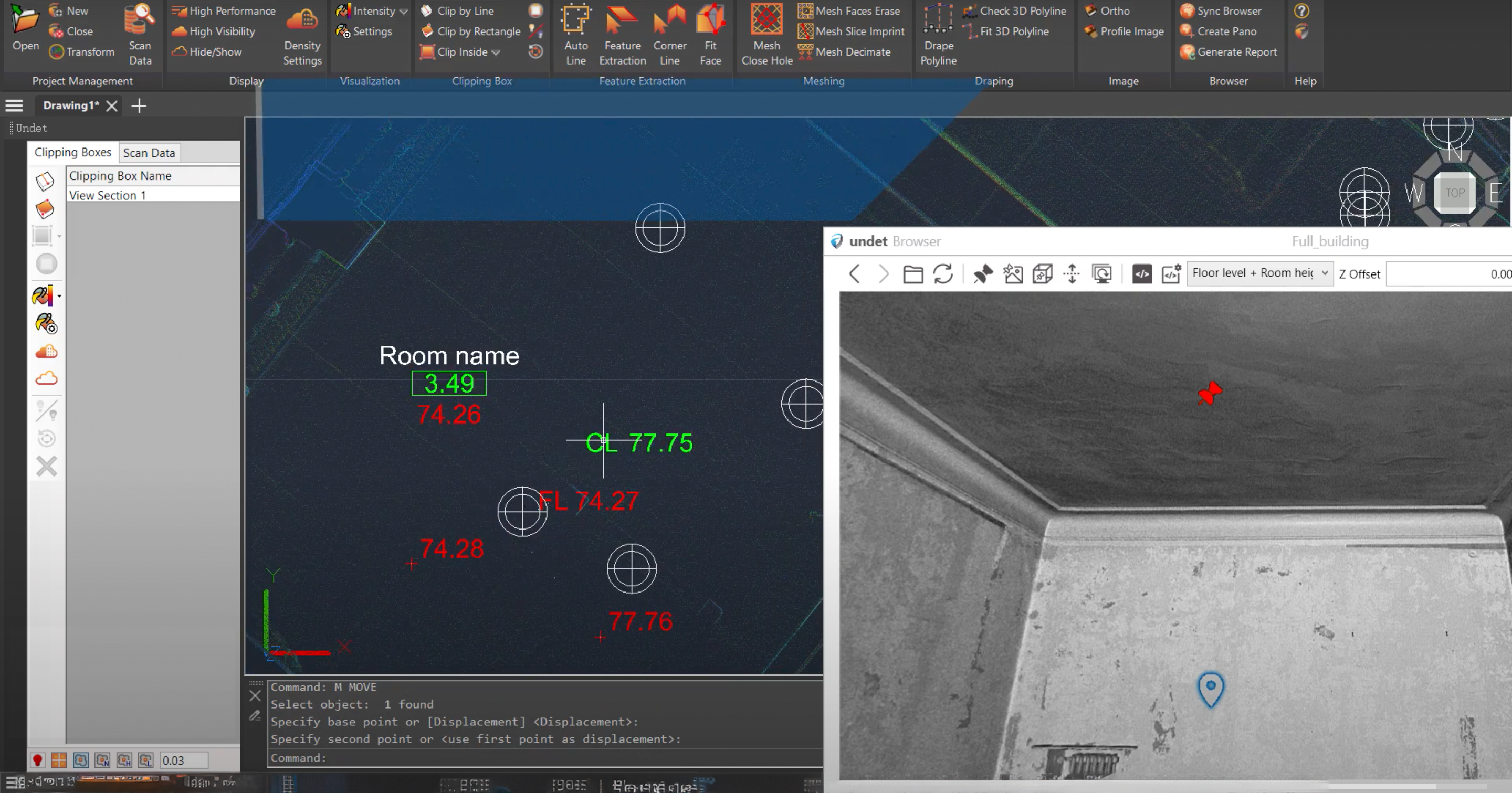Click the Density Settings cloud icon
Screen dimensions: 1512x793
[x=302, y=20]
